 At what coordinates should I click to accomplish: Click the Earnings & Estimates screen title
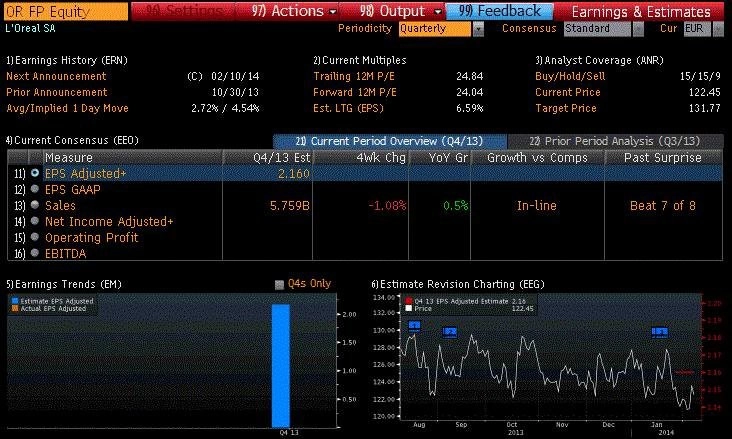pyautogui.click(x=641, y=12)
